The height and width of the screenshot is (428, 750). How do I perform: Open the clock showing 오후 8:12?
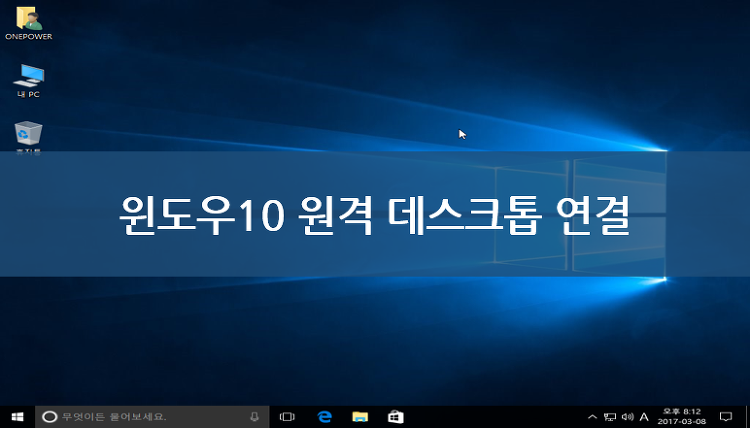coord(682,417)
